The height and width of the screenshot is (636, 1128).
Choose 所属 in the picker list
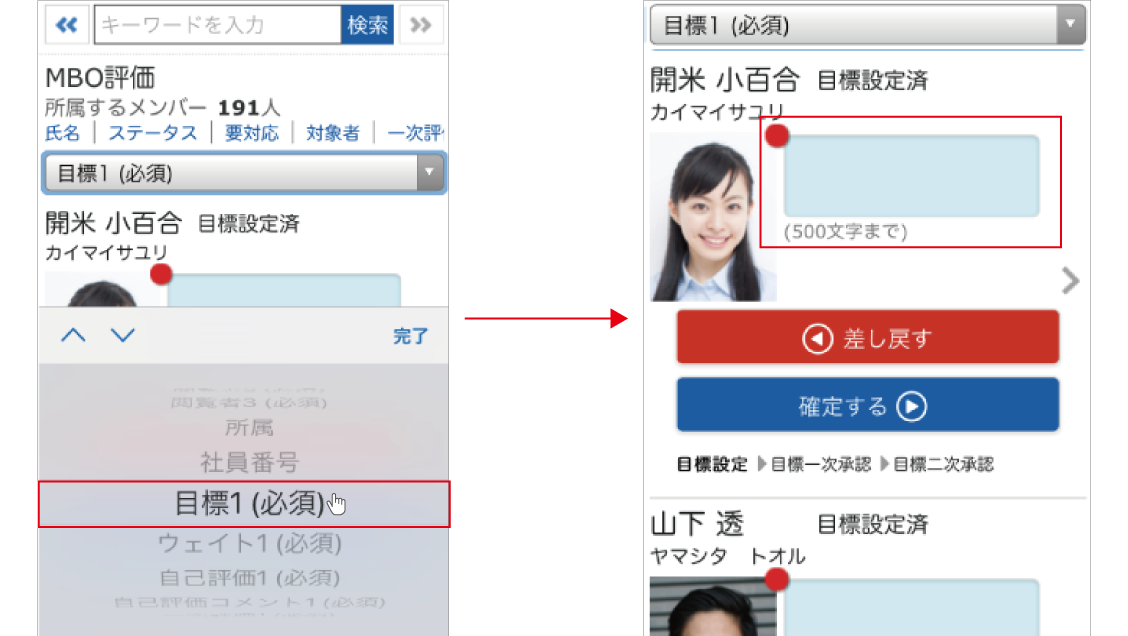249,428
